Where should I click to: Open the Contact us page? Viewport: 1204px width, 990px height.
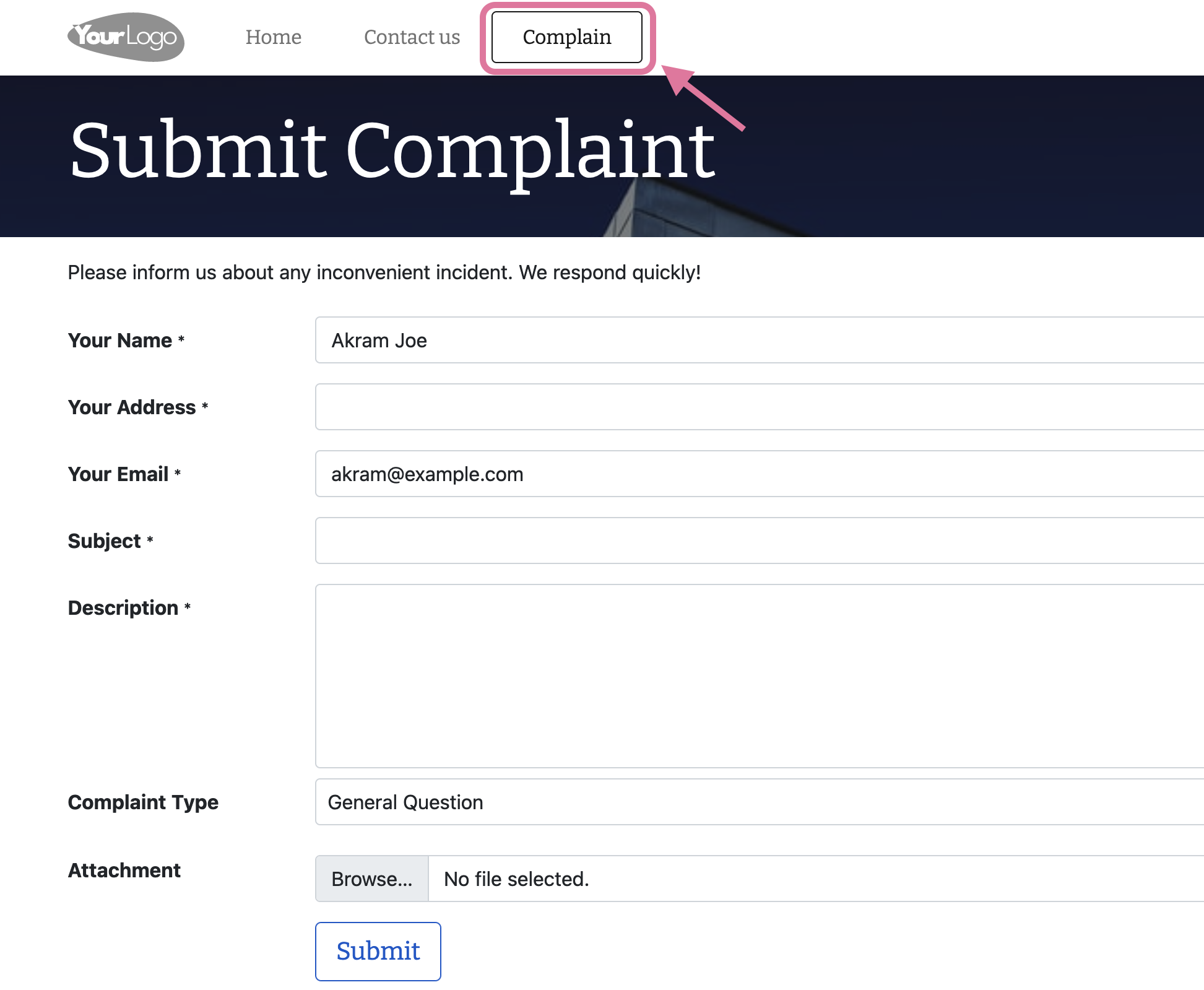pos(412,37)
